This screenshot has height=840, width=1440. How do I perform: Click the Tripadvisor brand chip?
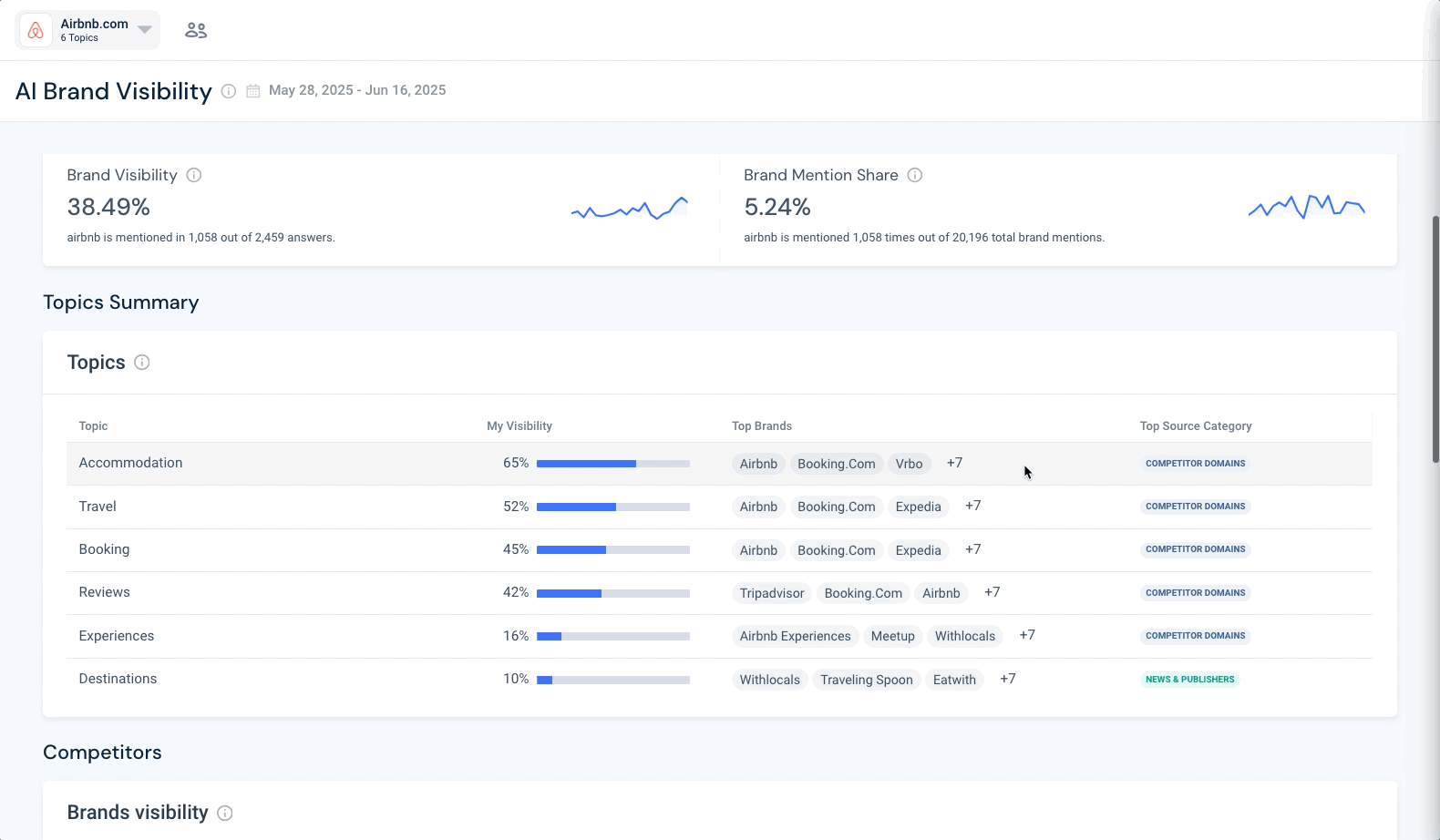[x=772, y=593]
